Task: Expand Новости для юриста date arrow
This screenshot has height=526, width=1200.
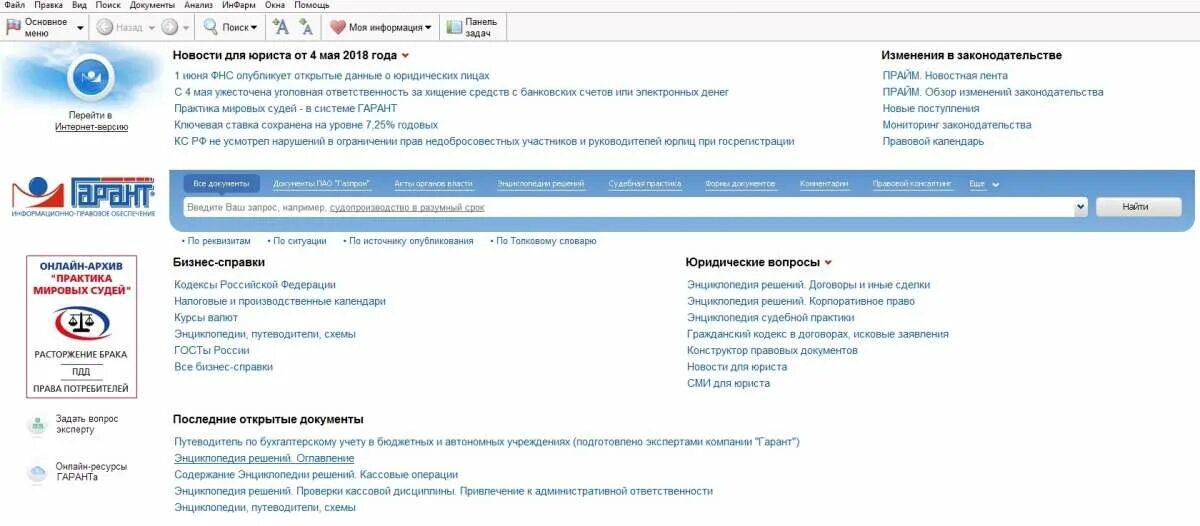Action: 405,56
